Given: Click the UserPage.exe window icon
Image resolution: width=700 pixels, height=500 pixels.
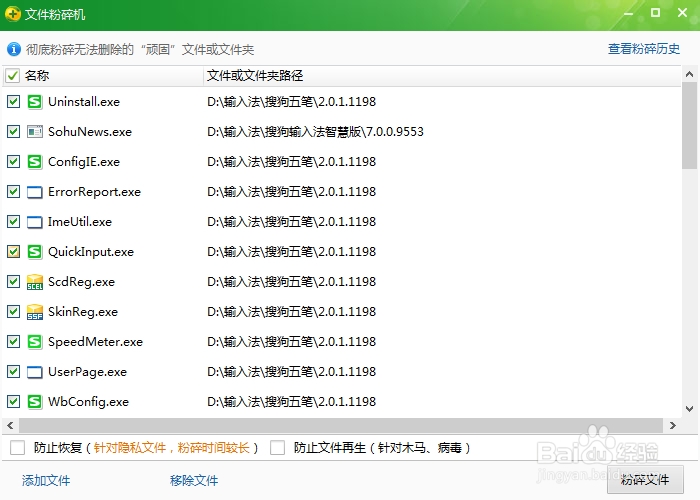Looking at the screenshot, I should [x=35, y=372].
